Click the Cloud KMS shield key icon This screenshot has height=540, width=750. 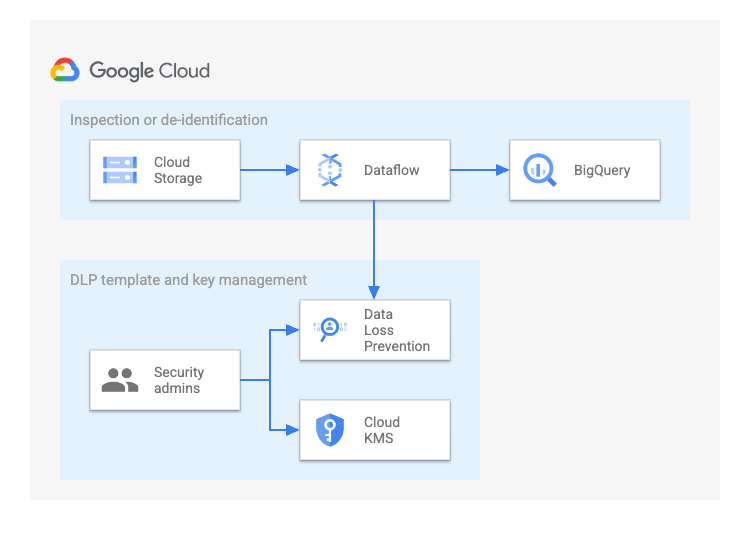coord(330,430)
